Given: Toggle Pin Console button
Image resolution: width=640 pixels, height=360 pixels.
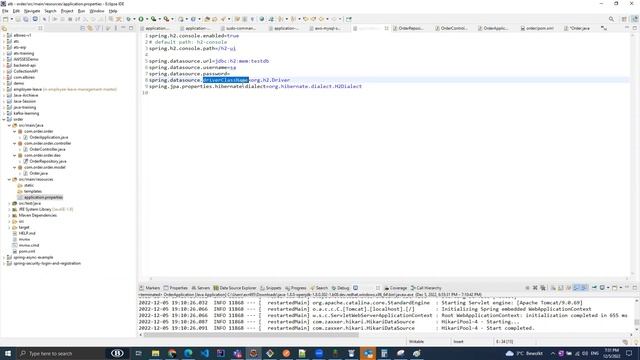Looking at the screenshot, I should (594, 288).
